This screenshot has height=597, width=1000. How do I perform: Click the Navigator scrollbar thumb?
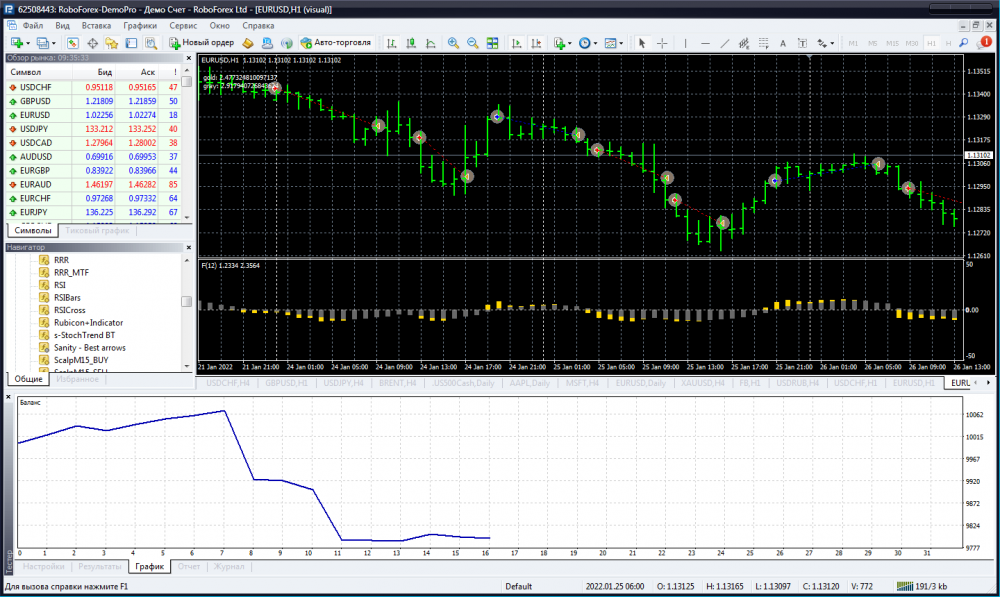186,301
